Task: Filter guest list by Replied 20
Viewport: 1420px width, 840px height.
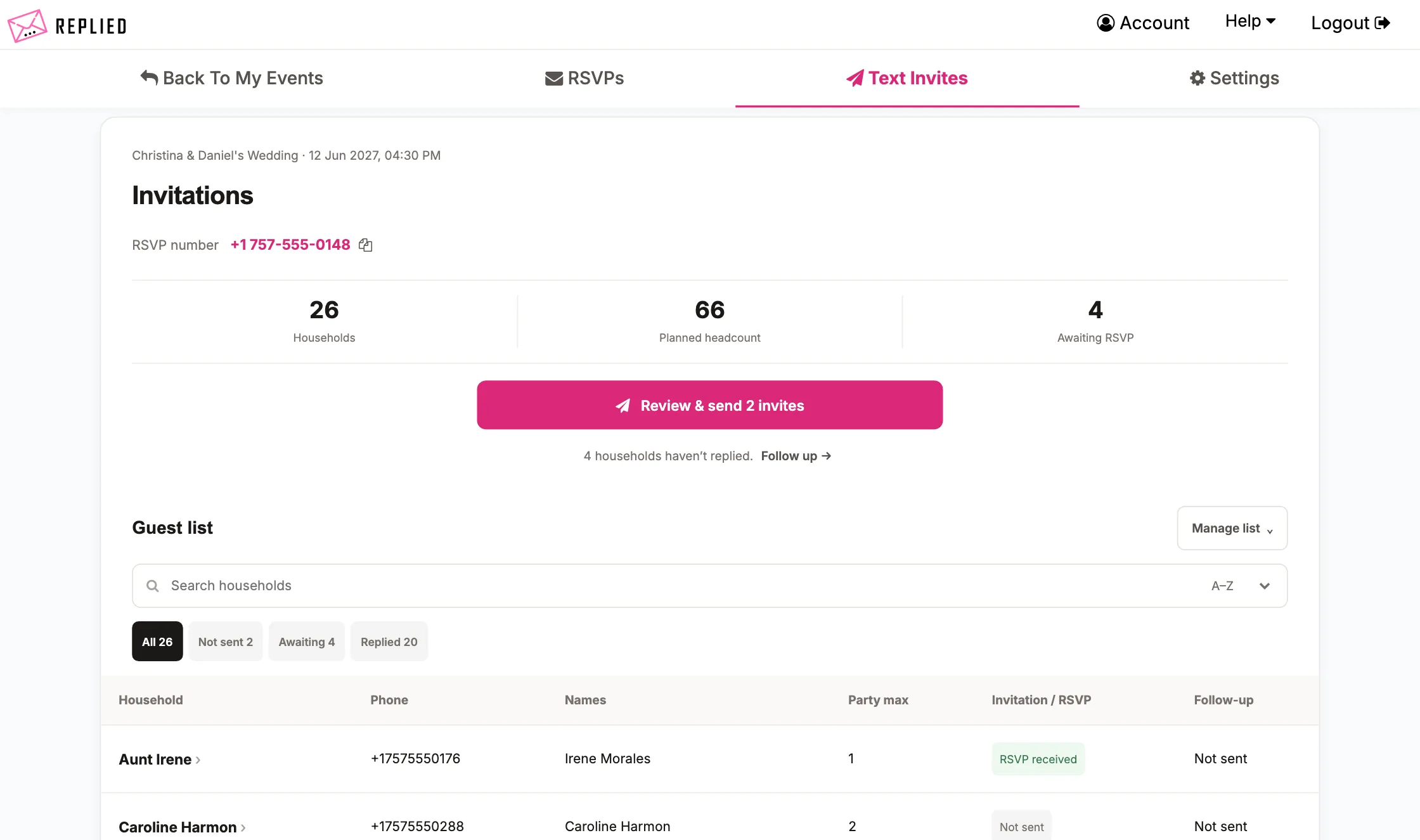Action: pos(389,642)
